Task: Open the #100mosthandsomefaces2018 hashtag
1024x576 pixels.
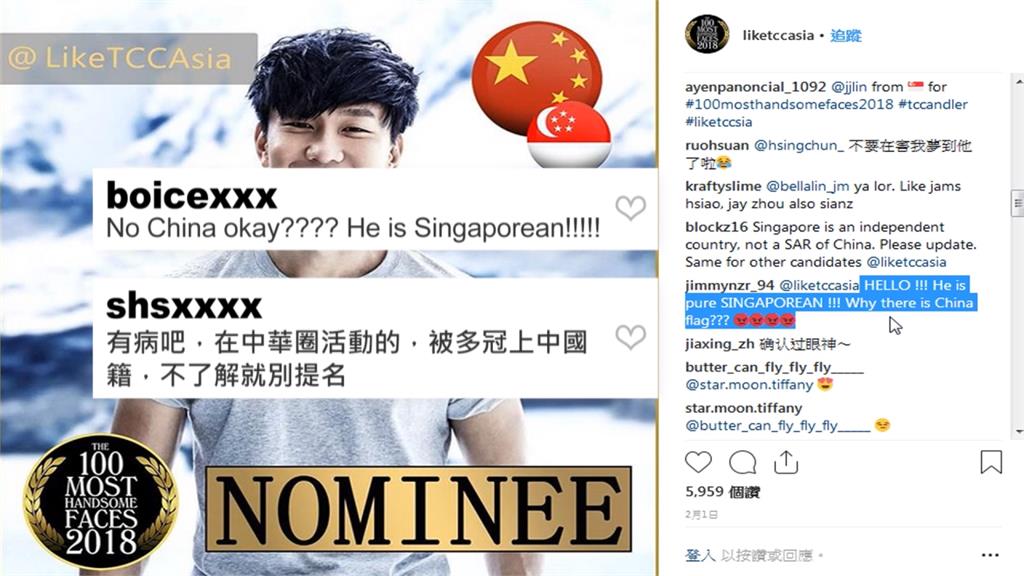Action: coord(789,104)
